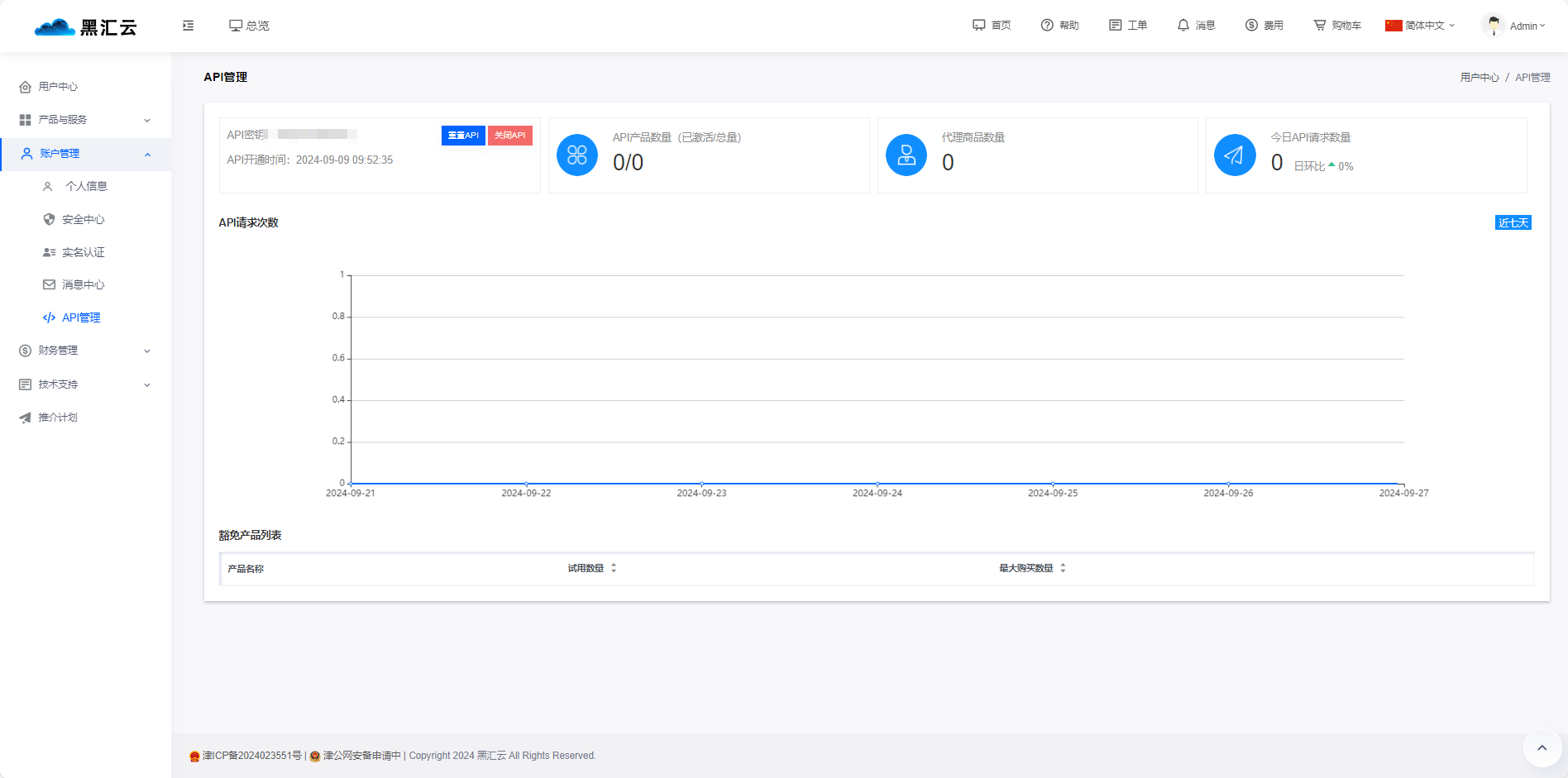Click the blurred API密钥 value
The image size is (1568, 778).
point(313,135)
